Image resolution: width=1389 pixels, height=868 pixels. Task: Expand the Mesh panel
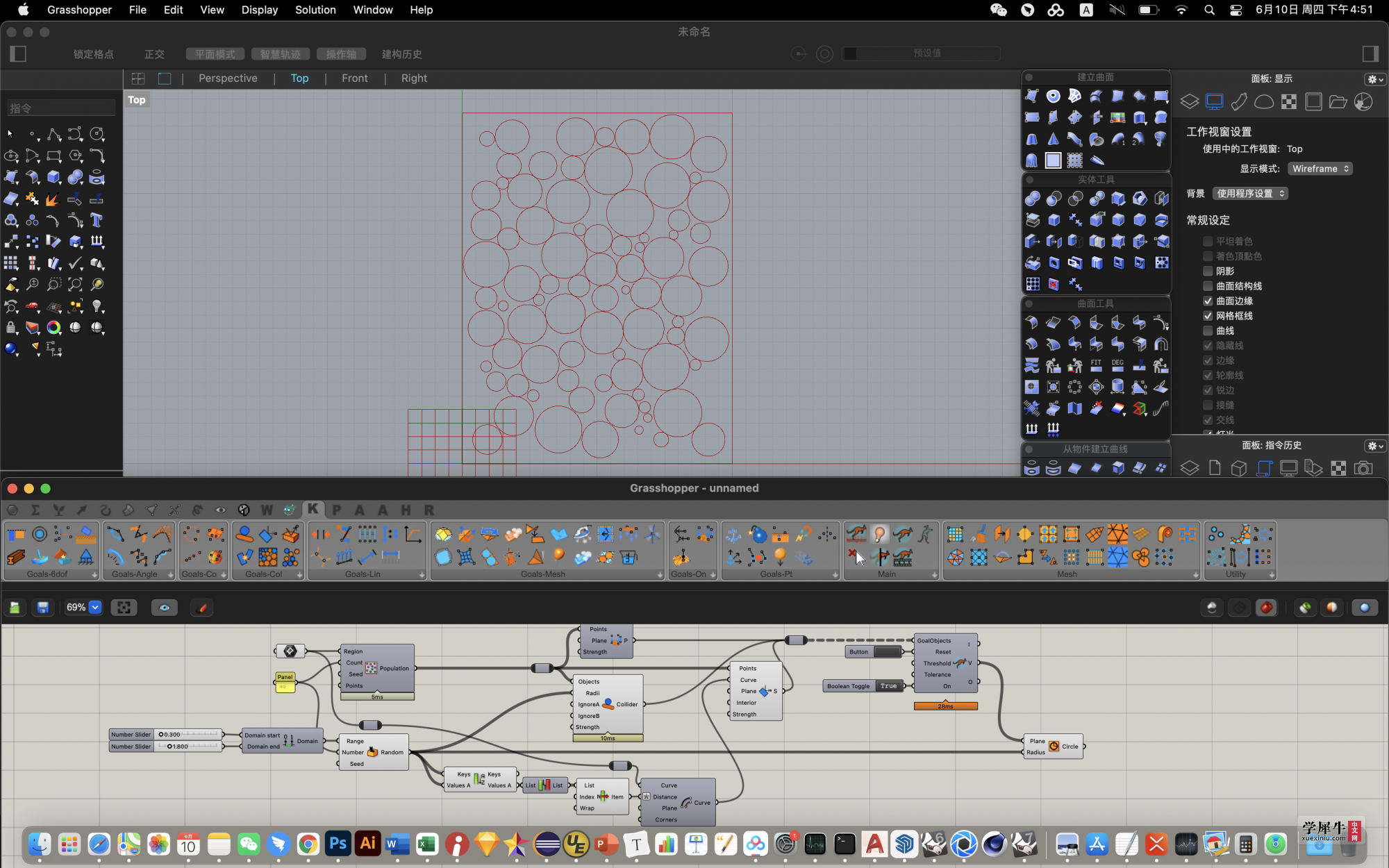point(1195,575)
